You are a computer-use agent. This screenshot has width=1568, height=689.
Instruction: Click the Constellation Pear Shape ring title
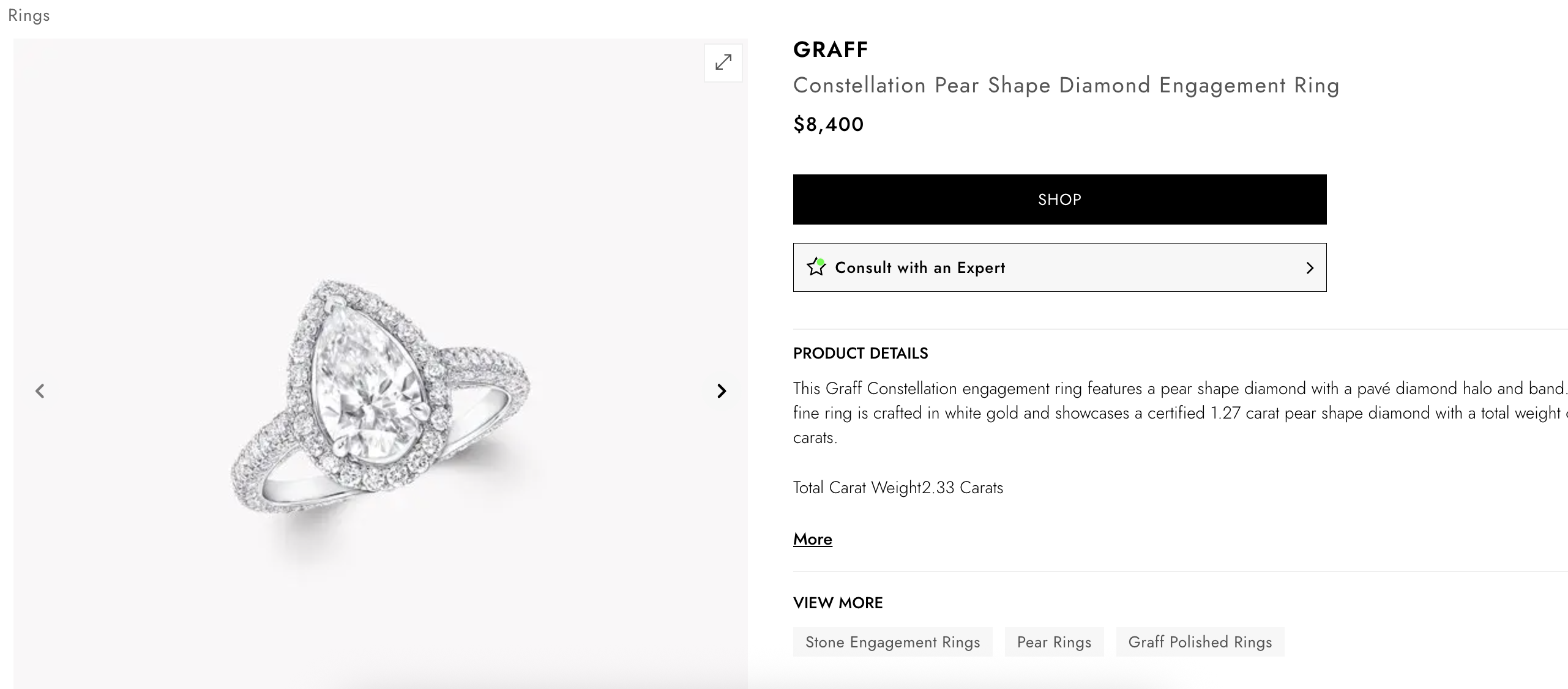[x=1066, y=86]
